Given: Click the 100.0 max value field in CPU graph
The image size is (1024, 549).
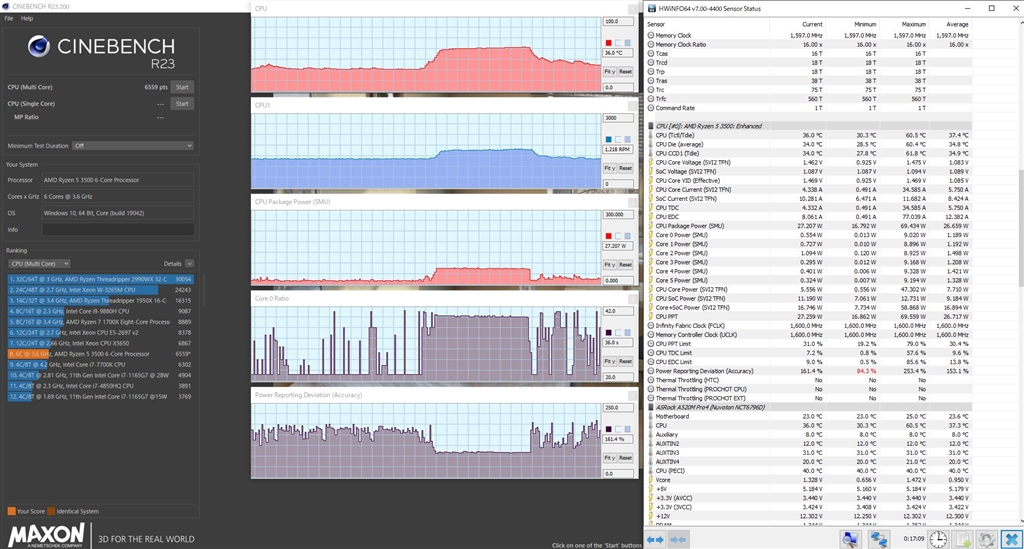Looking at the screenshot, I should point(618,21).
